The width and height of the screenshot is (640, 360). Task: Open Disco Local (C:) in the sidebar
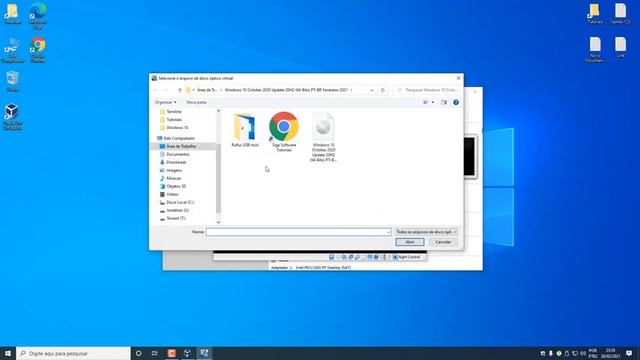coord(180,202)
